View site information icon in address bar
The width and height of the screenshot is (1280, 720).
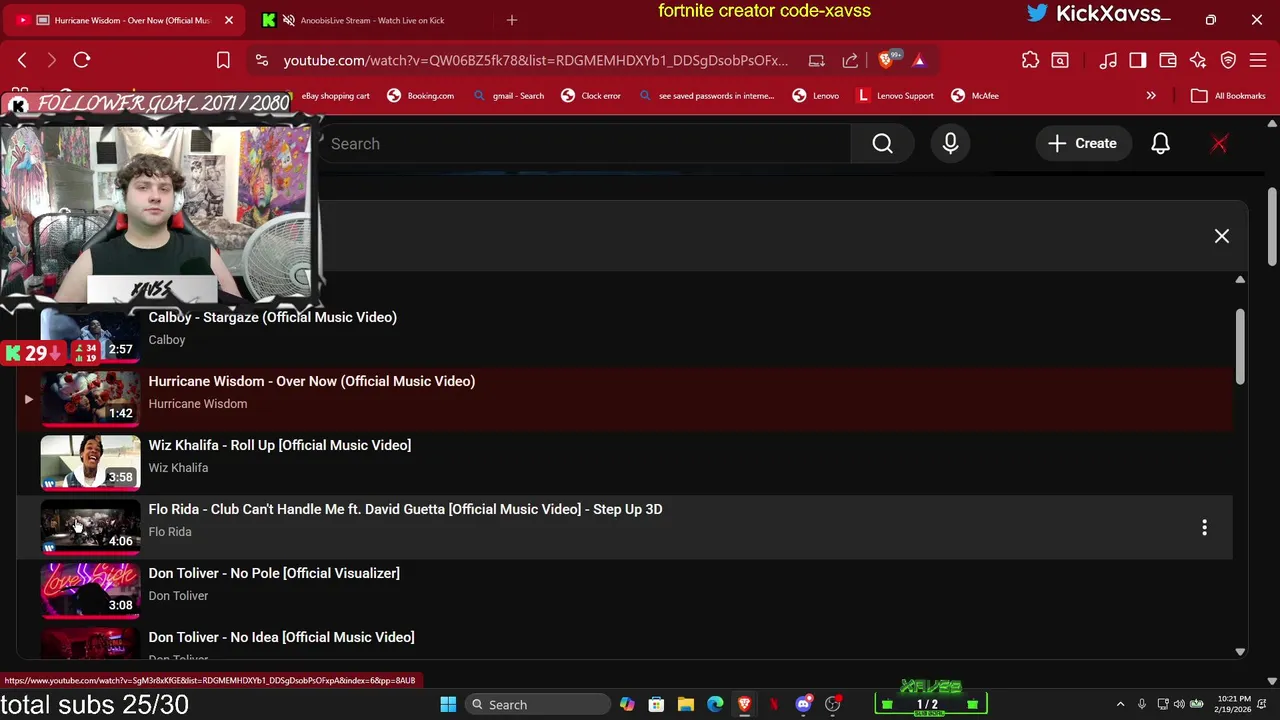click(x=262, y=60)
